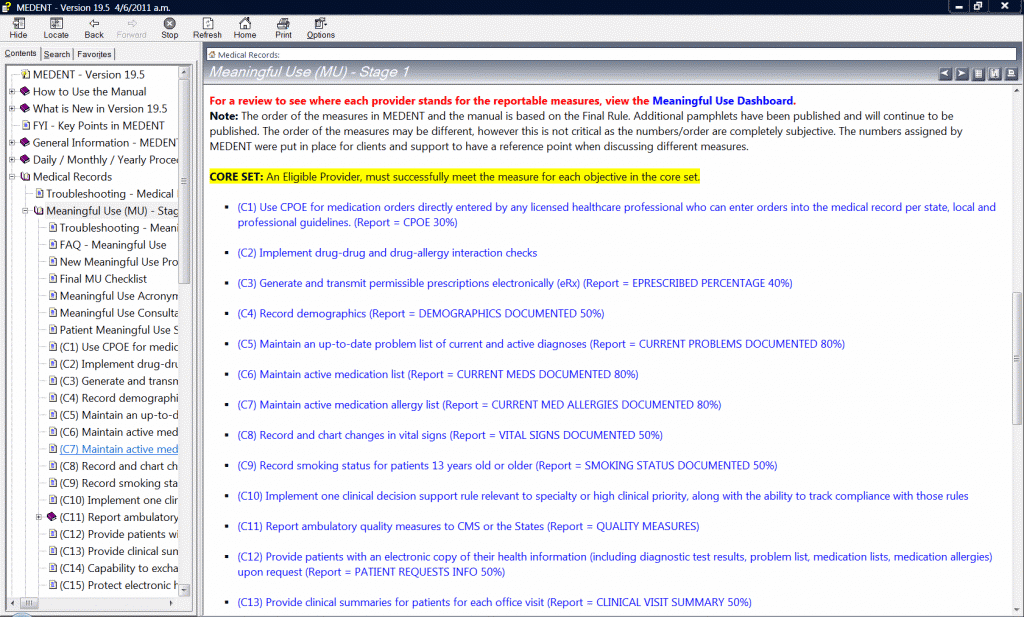Collapse the Meaningful Use (MU) - Stage node
This screenshot has width=1024, height=617.
25,211
